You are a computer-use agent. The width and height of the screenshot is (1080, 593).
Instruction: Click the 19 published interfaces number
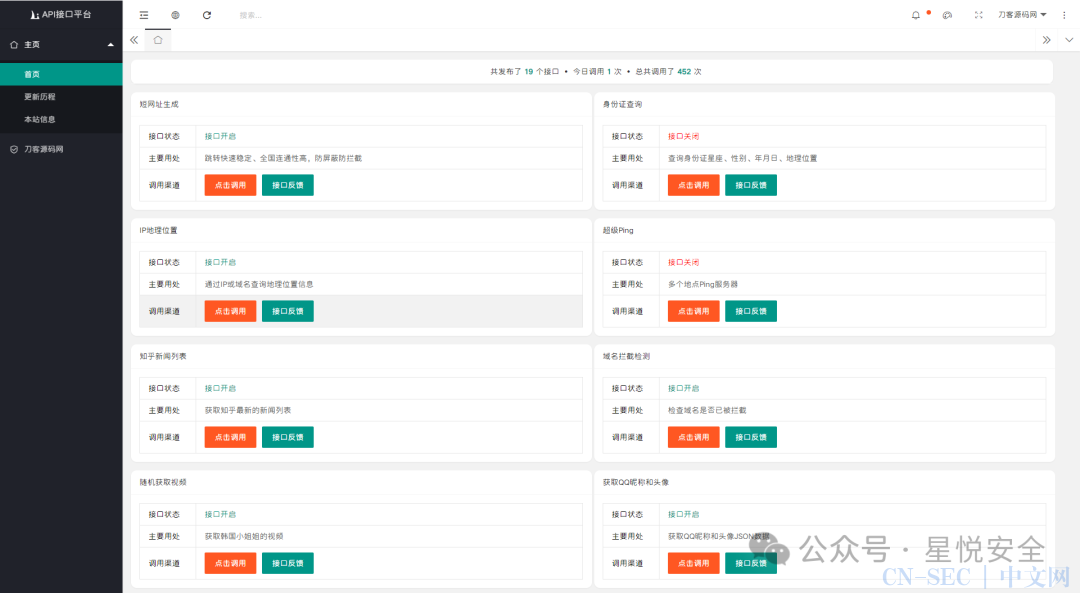coord(529,72)
